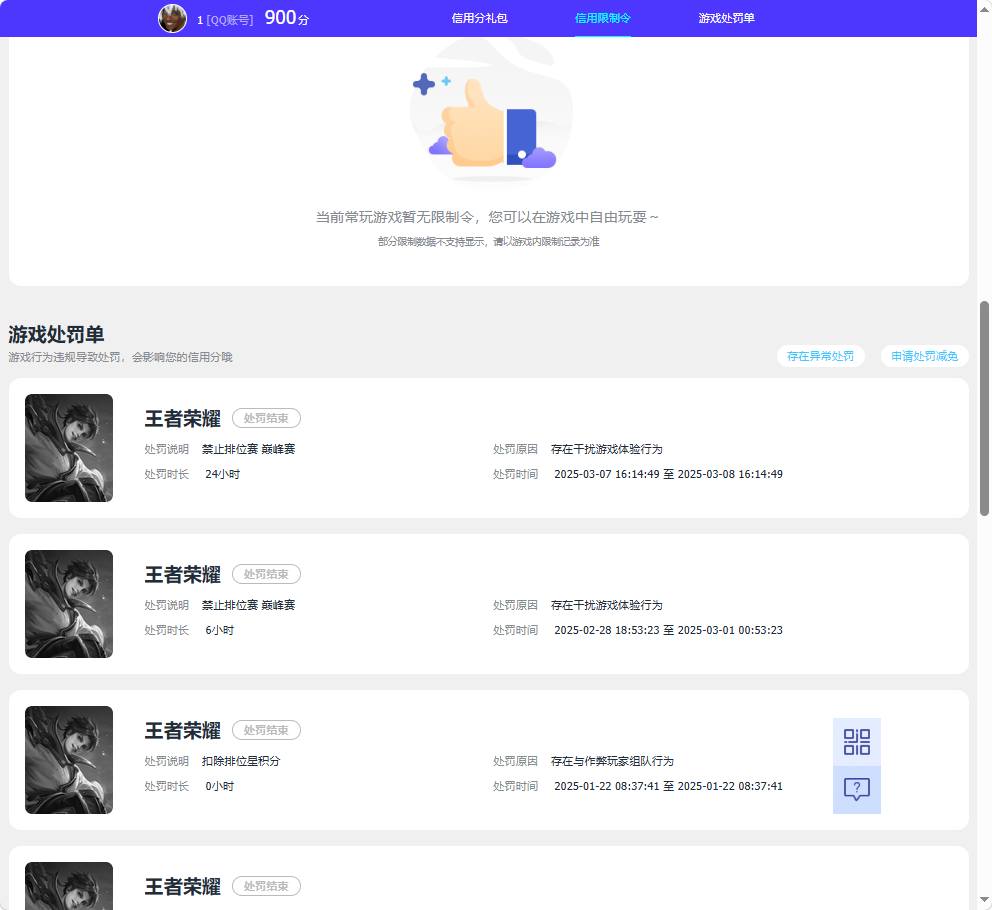Click 王者荣耀 title on 24小时 card
Viewport: 992px width, 910px height.
[183, 418]
